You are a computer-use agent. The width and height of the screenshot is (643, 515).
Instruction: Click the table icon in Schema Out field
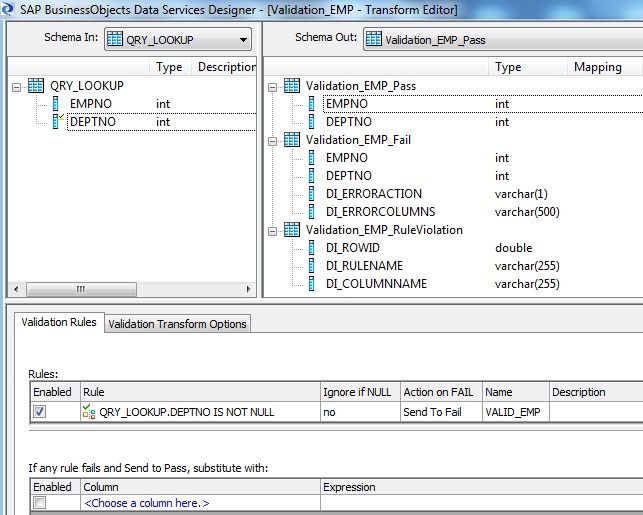(374, 39)
